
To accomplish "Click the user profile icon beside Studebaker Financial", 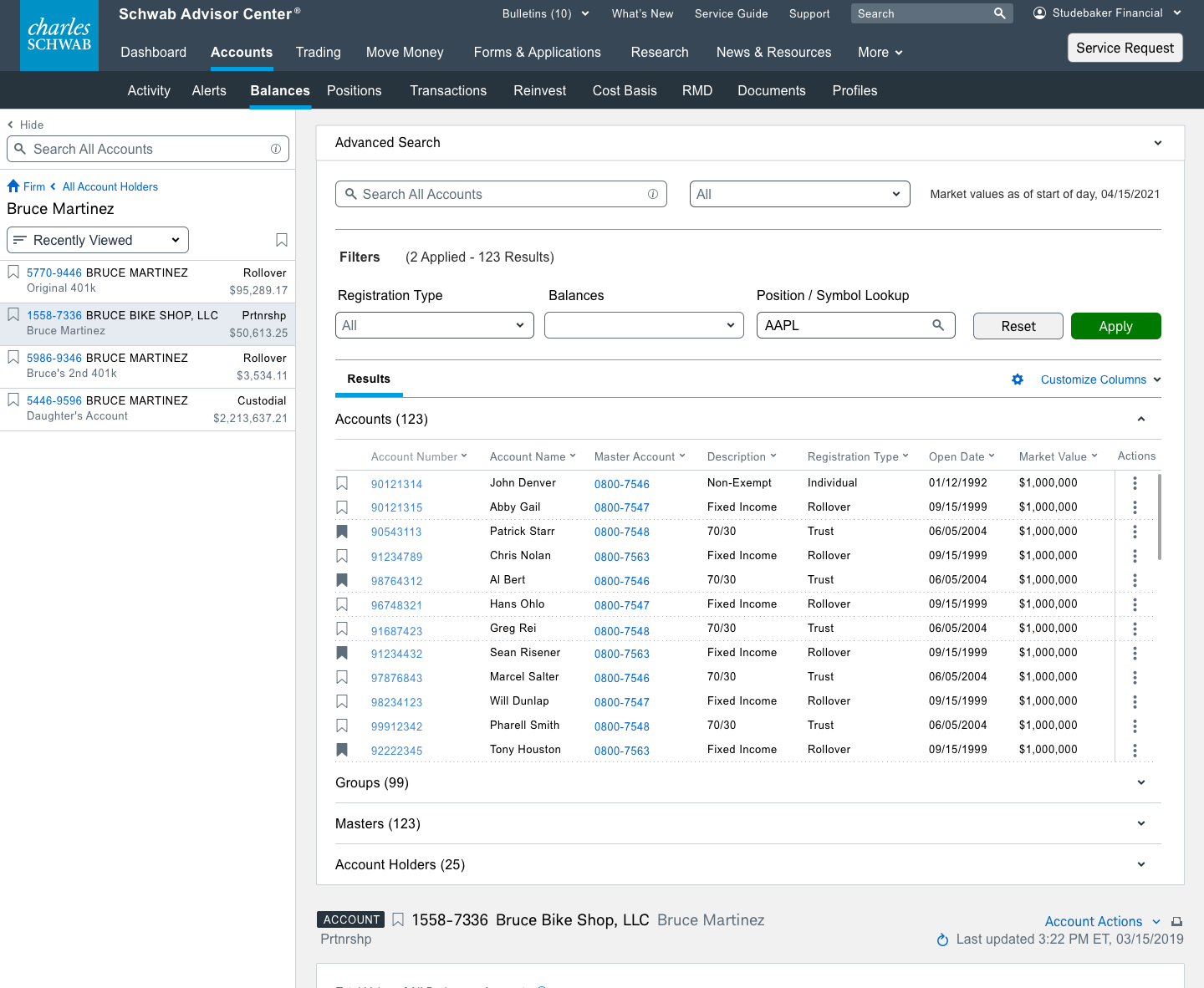I will pos(1039,13).
